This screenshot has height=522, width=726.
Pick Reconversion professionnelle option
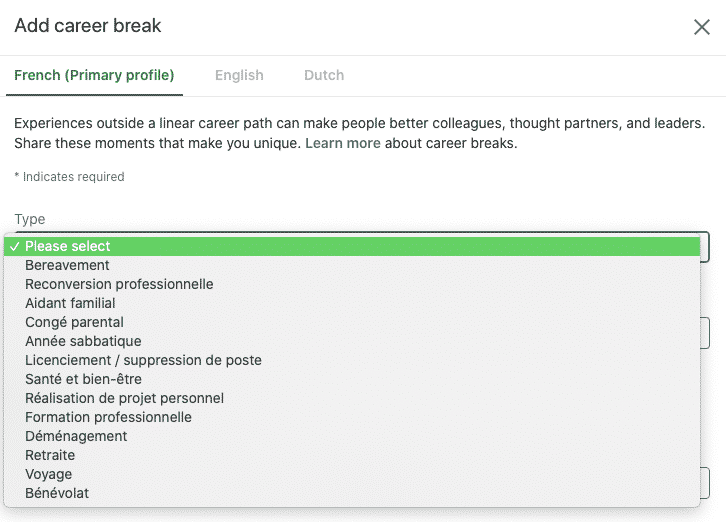(x=119, y=284)
